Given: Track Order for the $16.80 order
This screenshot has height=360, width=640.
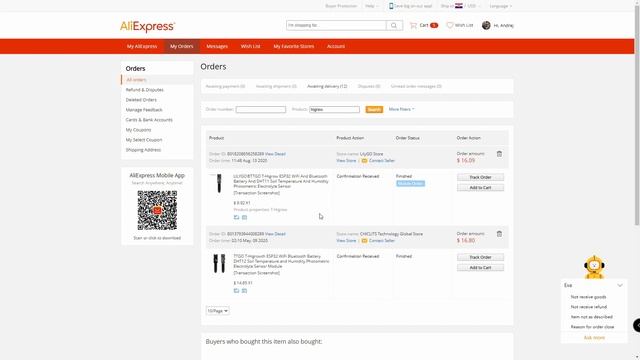Looking at the screenshot, I should click(480, 257).
